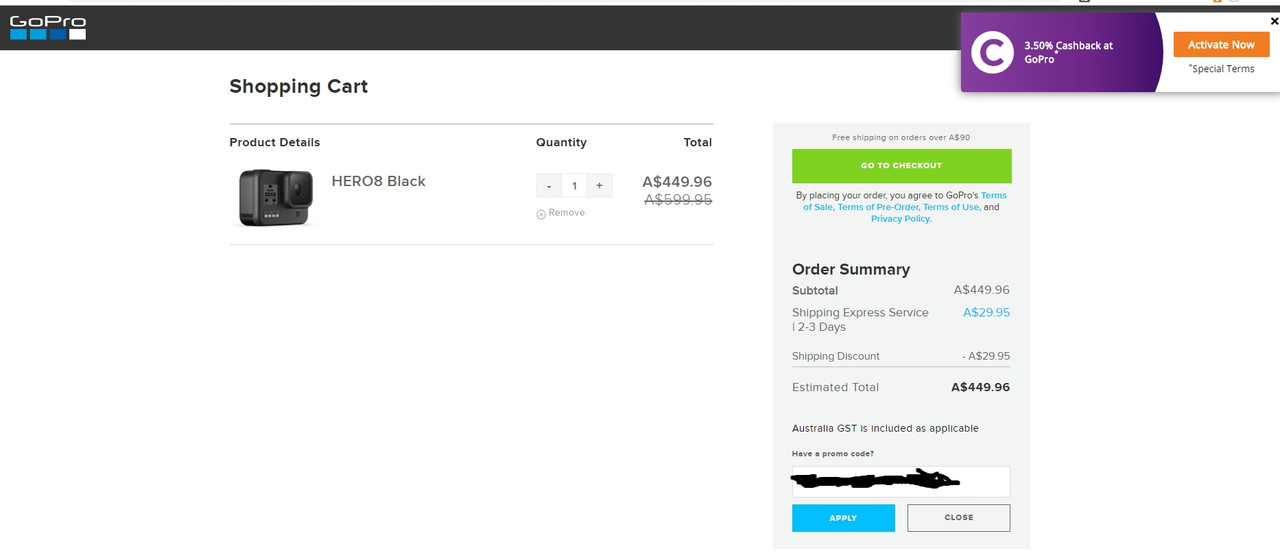Decrease HERO8 Black quantity with minus
Screen dimensions: 1280x556
coord(549,186)
